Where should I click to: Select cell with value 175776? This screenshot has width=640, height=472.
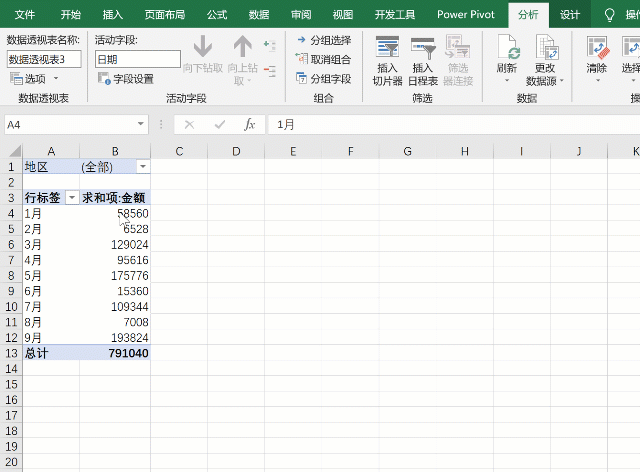[x=115, y=276]
